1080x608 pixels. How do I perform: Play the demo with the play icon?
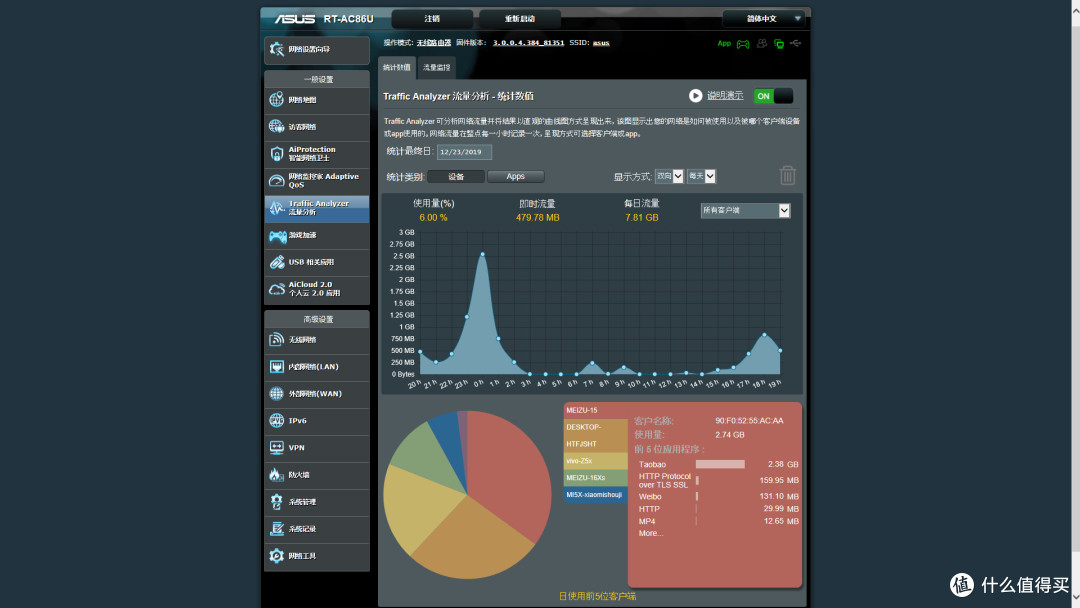point(696,96)
